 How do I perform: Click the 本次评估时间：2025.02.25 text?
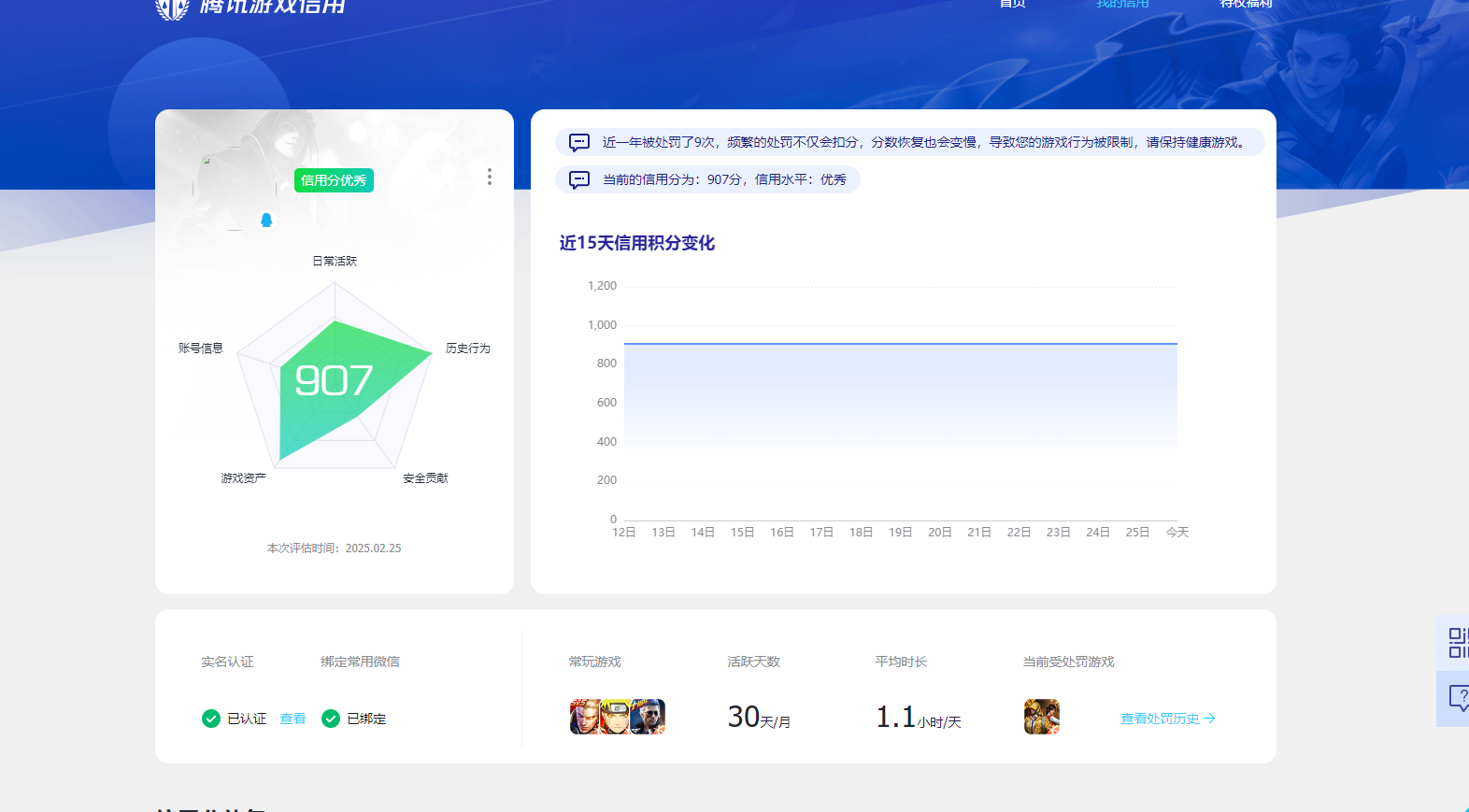pyautogui.click(x=335, y=548)
